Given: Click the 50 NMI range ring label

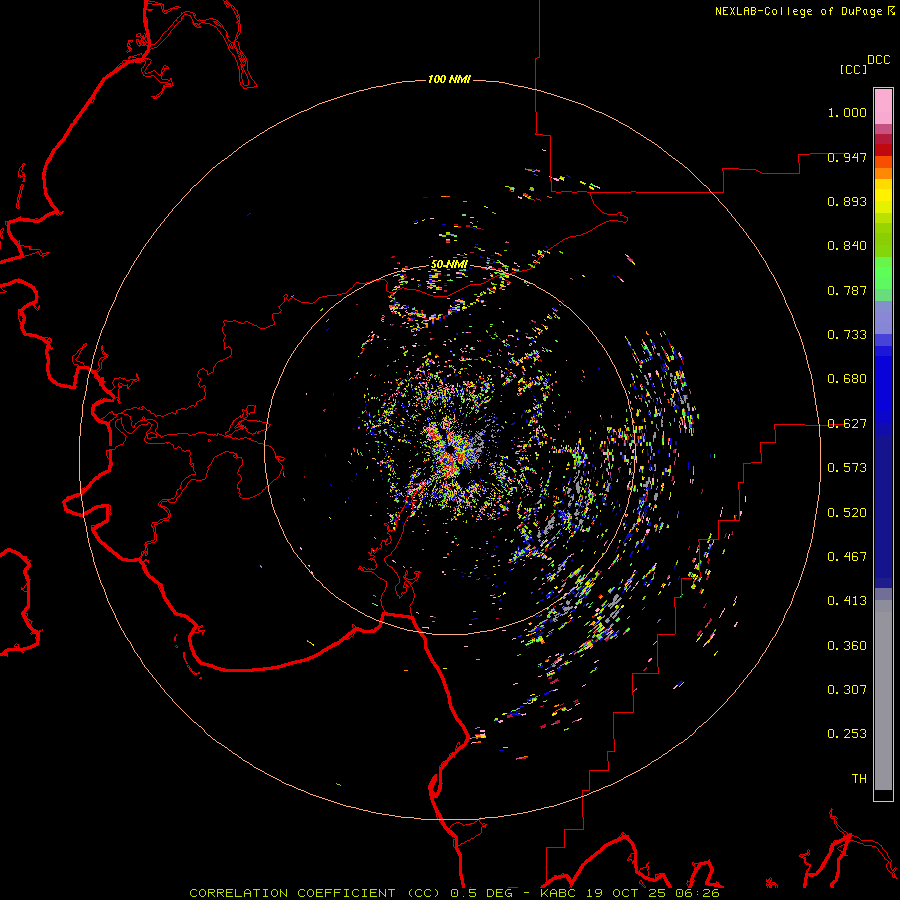Looking at the screenshot, I should (449, 265).
